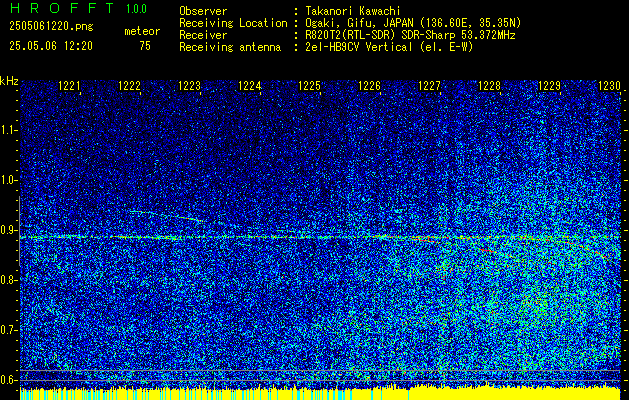Click time marker 1227
The height and width of the screenshot is (400, 629).
pos(429,85)
